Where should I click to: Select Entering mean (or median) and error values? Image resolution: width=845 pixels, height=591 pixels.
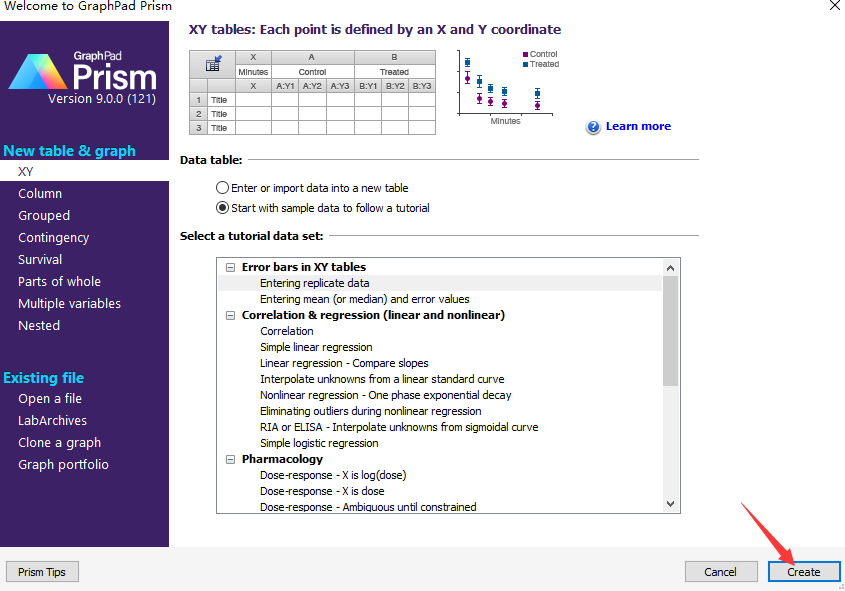coord(365,299)
